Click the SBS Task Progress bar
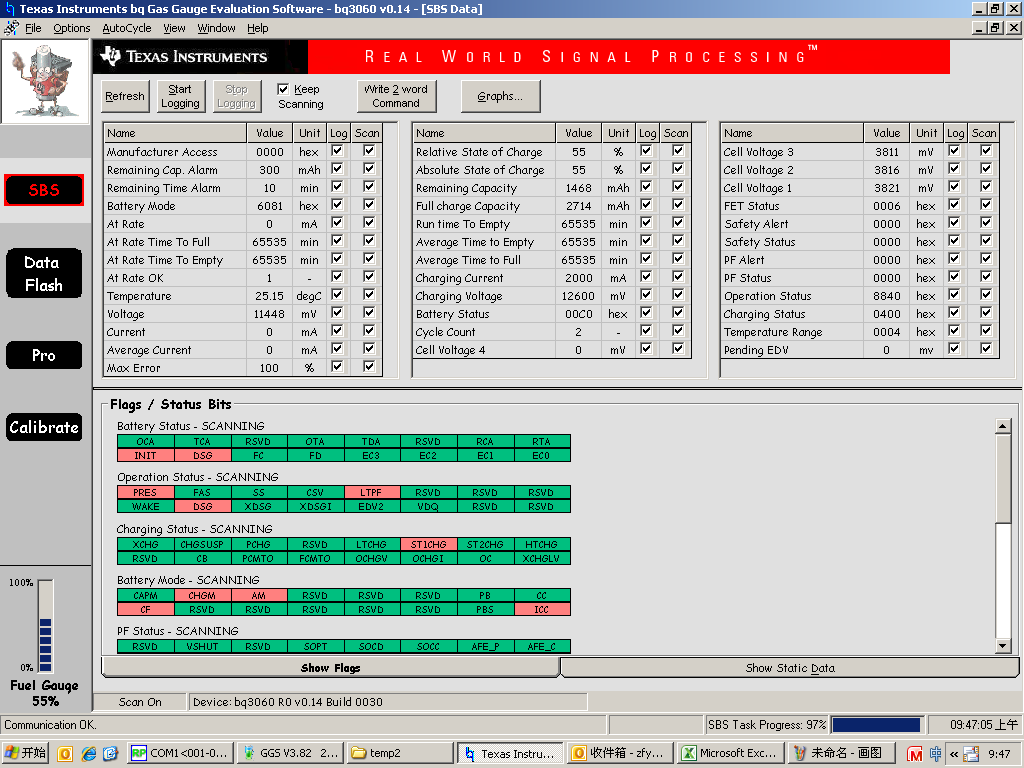The width and height of the screenshot is (1024, 768). pyautogui.click(x=876, y=724)
